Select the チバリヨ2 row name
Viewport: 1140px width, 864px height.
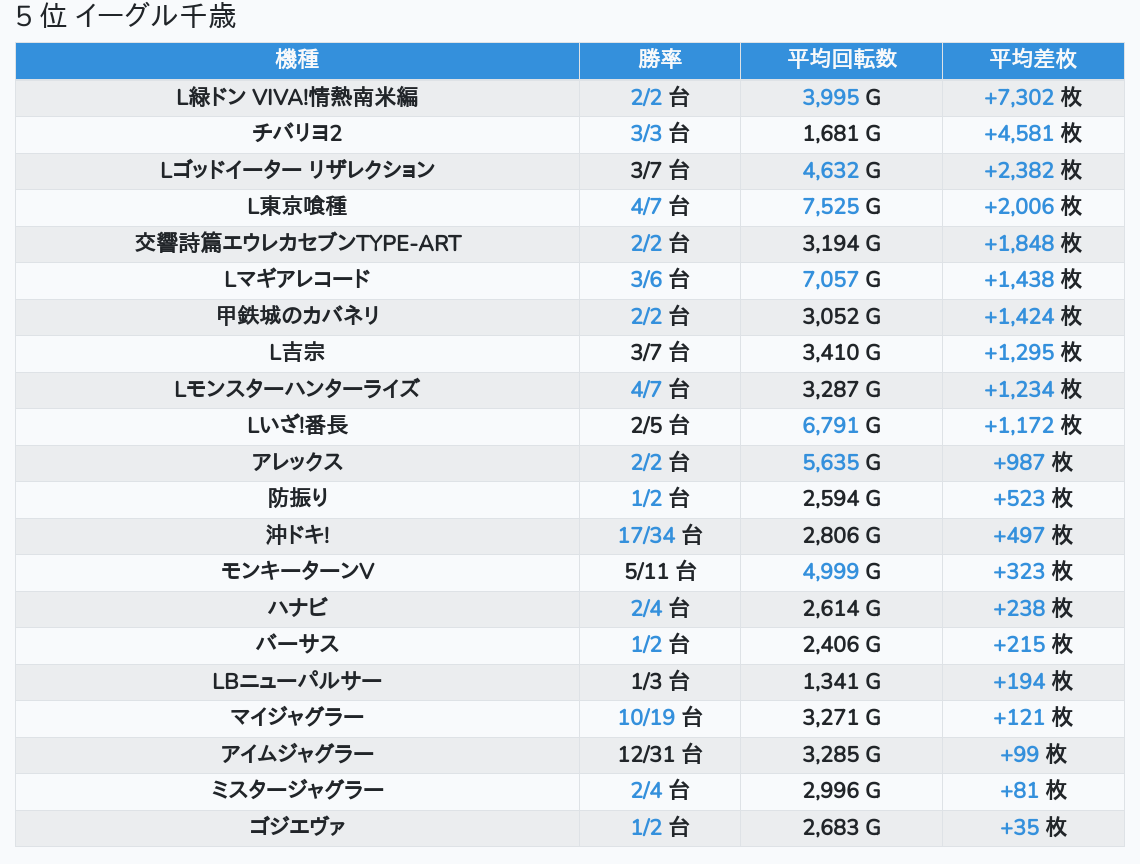click(297, 134)
